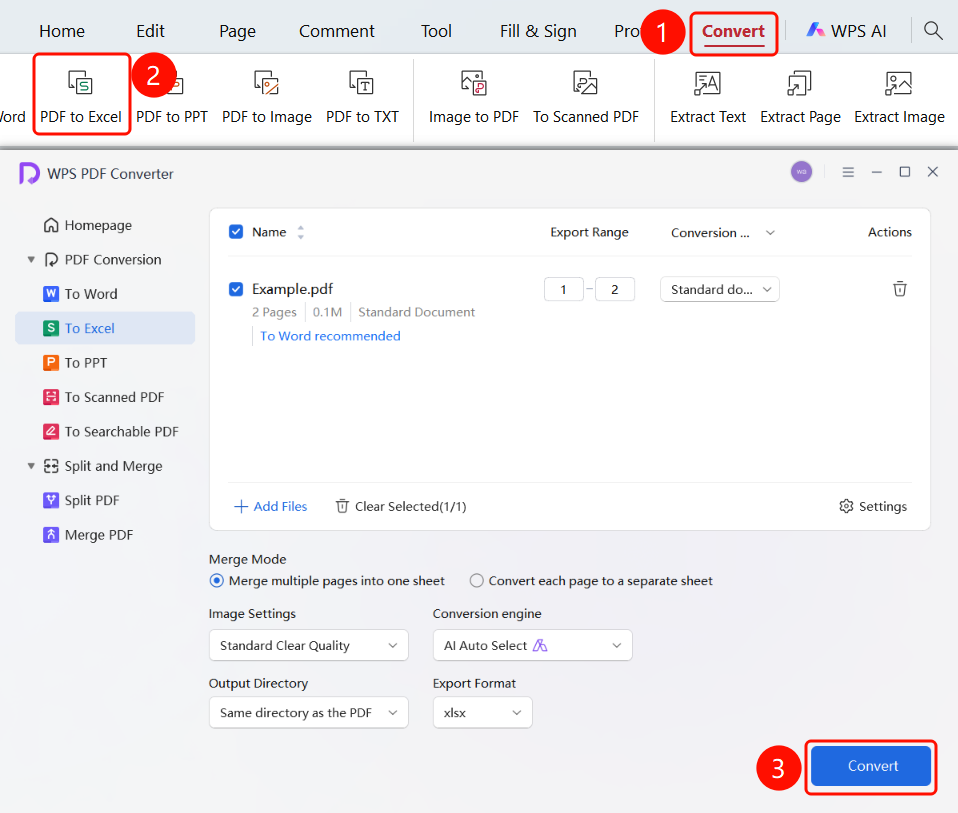
Task: Collapse the Split and Merge section
Action: 31,466
